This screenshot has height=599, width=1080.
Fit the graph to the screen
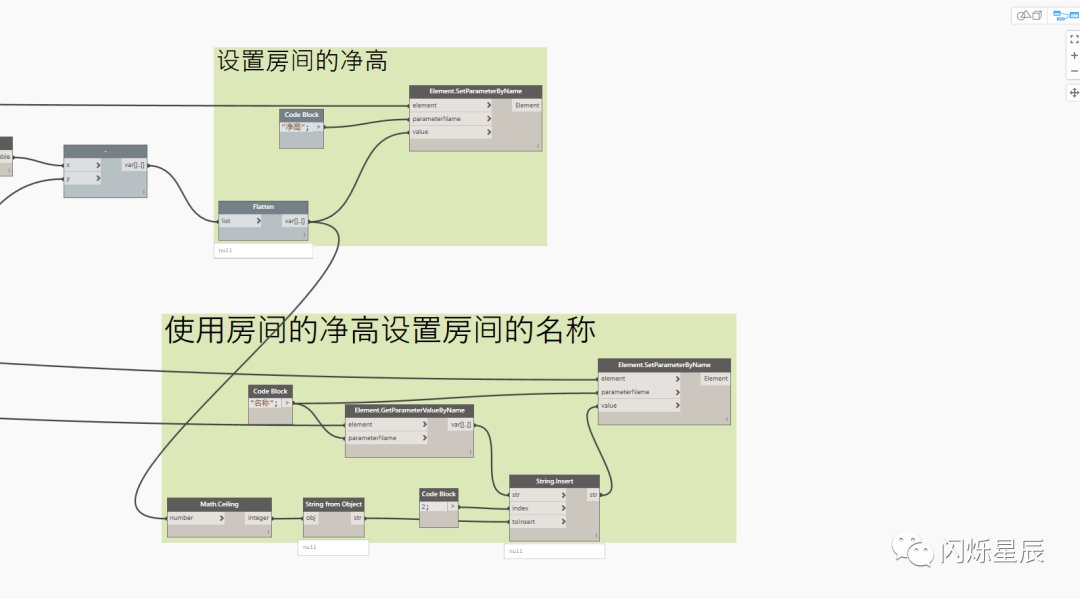coord(1073,38)
